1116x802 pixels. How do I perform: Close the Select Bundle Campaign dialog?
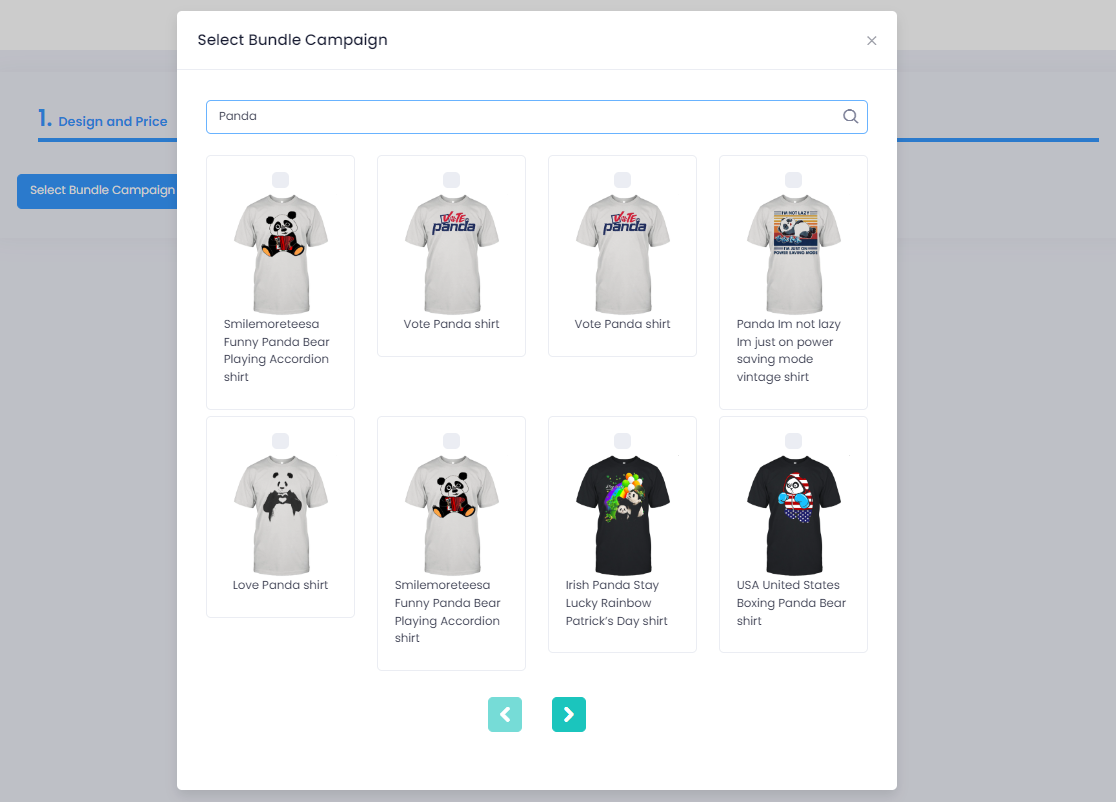pos(871,41)
